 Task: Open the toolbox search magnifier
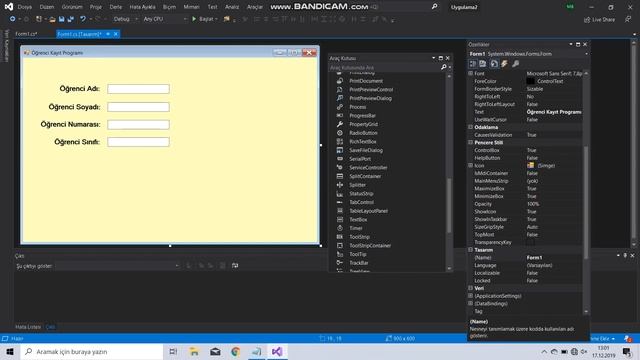444,67
